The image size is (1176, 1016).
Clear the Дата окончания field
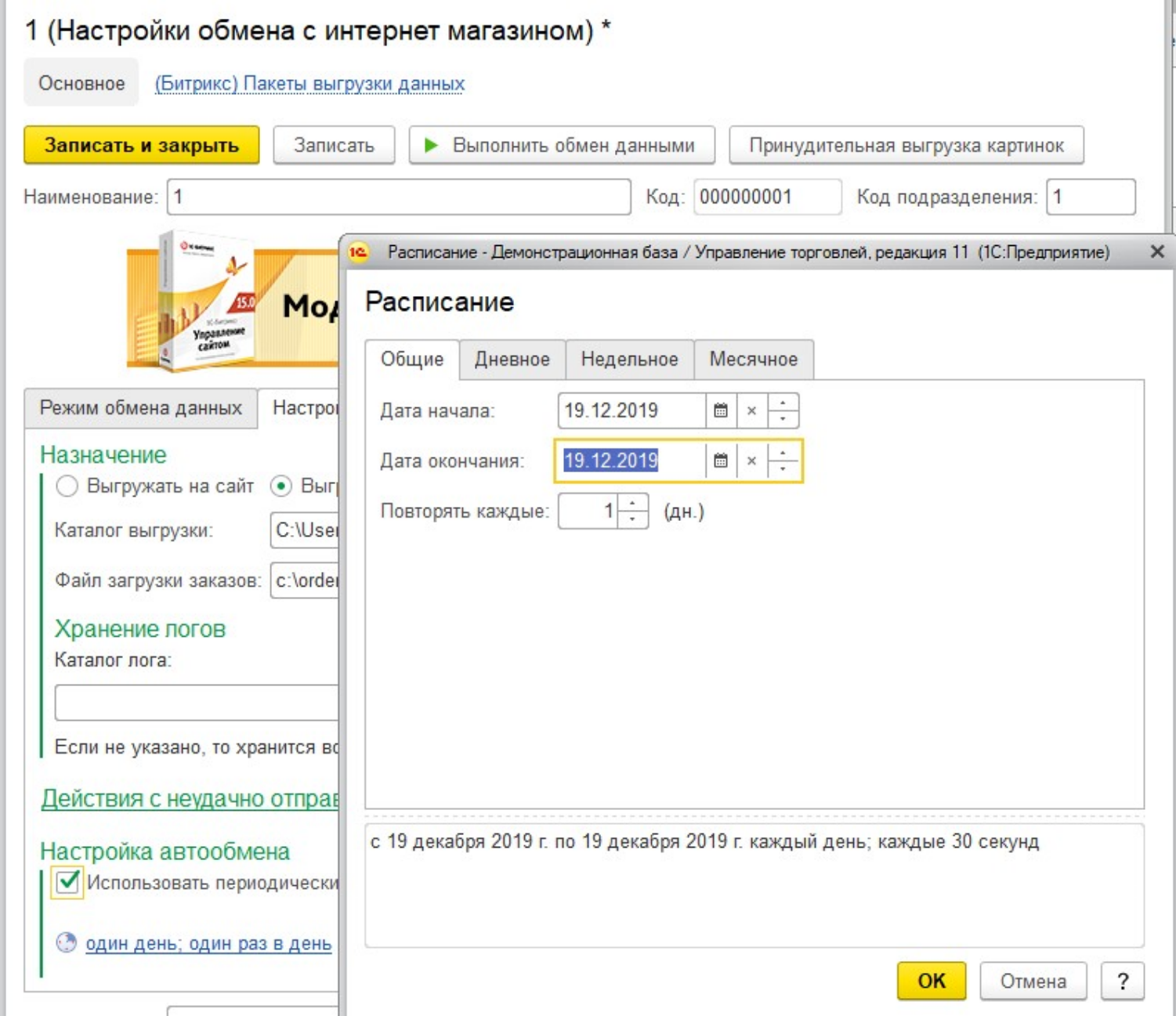click(751, 461)
